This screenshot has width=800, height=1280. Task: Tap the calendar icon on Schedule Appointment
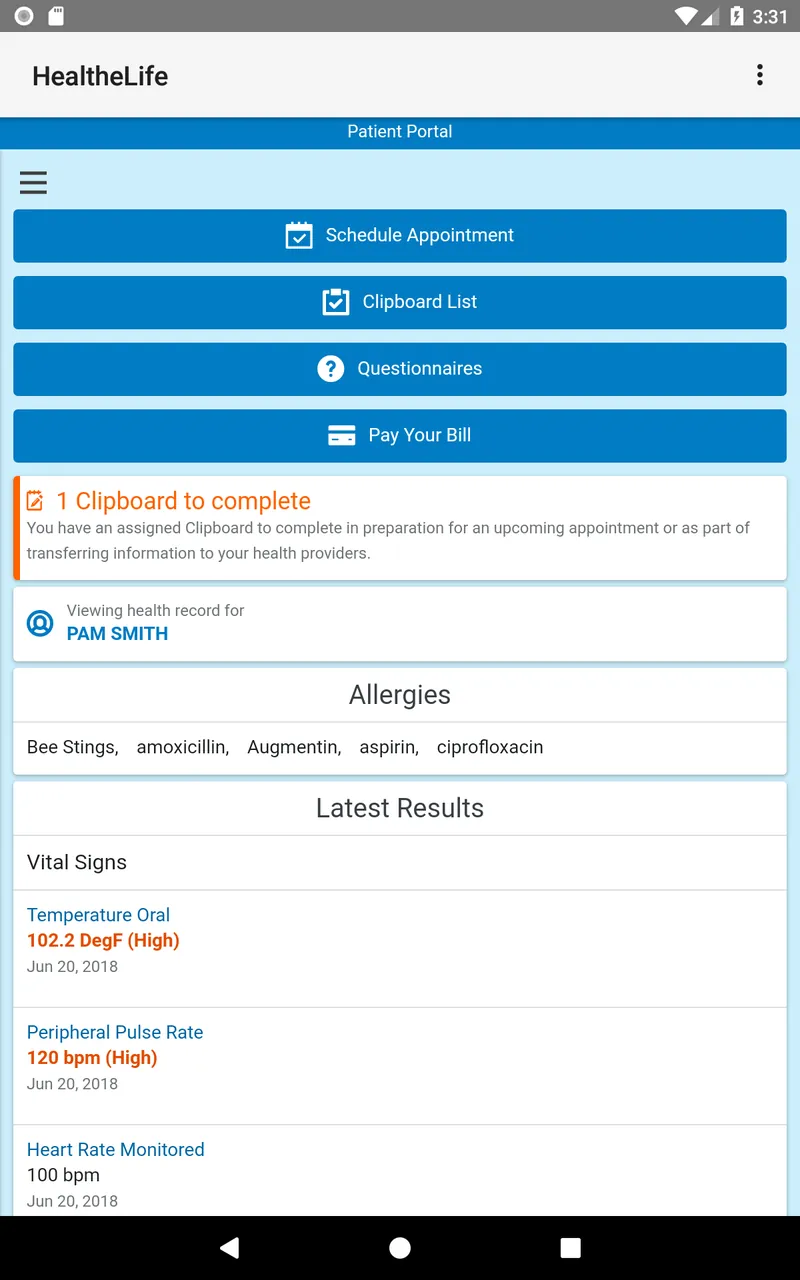point(299,235)
